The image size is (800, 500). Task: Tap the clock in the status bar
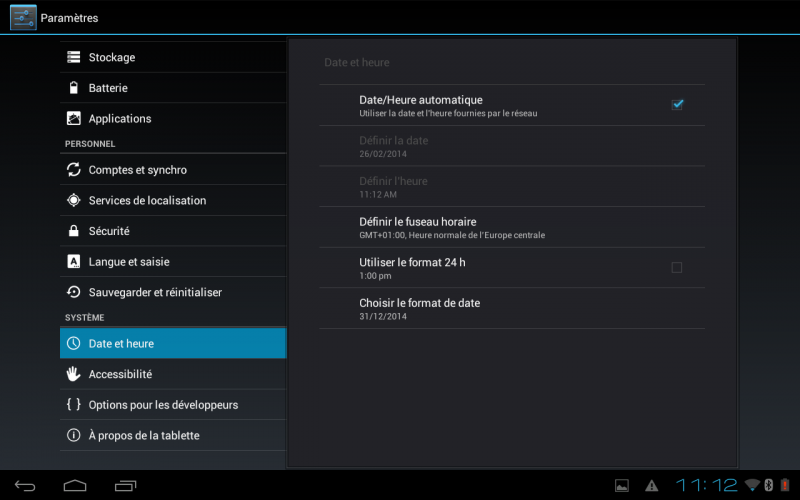click(706, 485)
